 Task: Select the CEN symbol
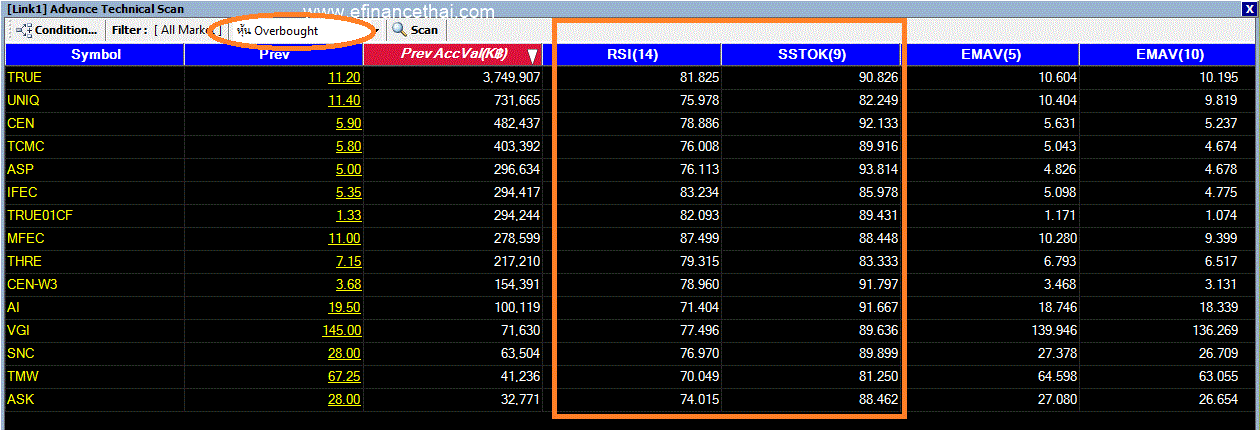20,123
